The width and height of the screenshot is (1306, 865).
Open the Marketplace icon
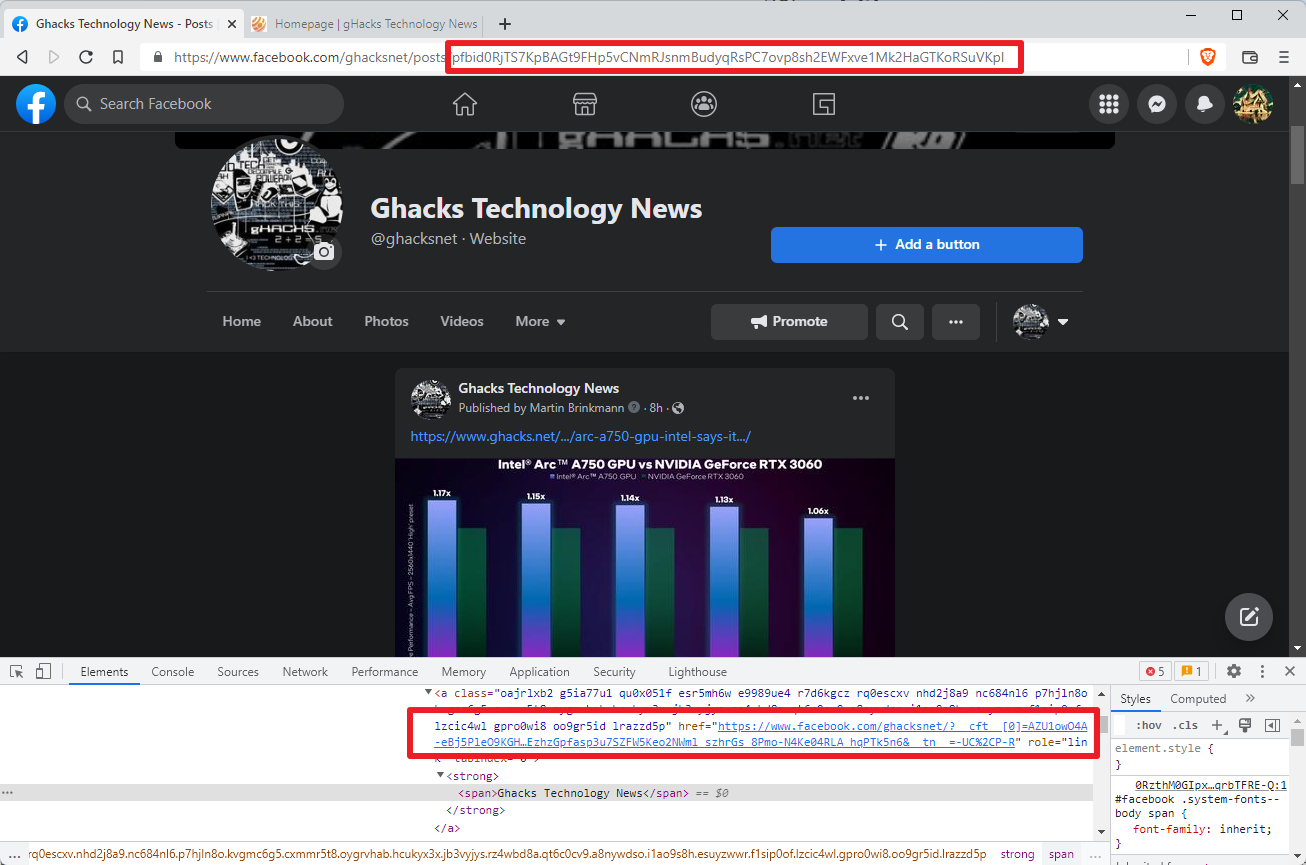pos(584,103)
